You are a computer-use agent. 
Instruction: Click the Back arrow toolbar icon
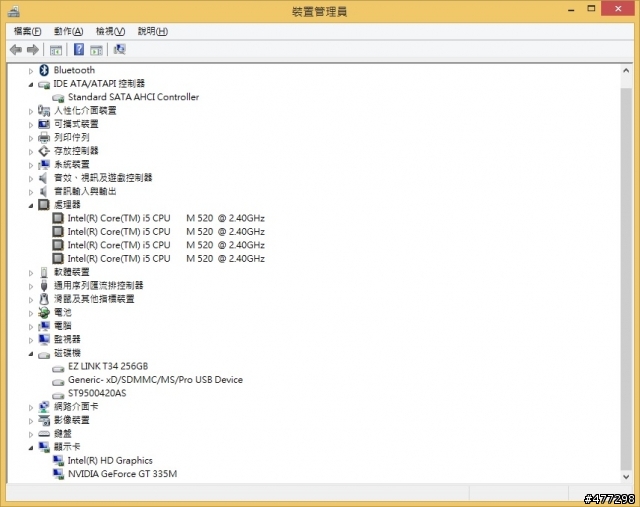point(16,50)
